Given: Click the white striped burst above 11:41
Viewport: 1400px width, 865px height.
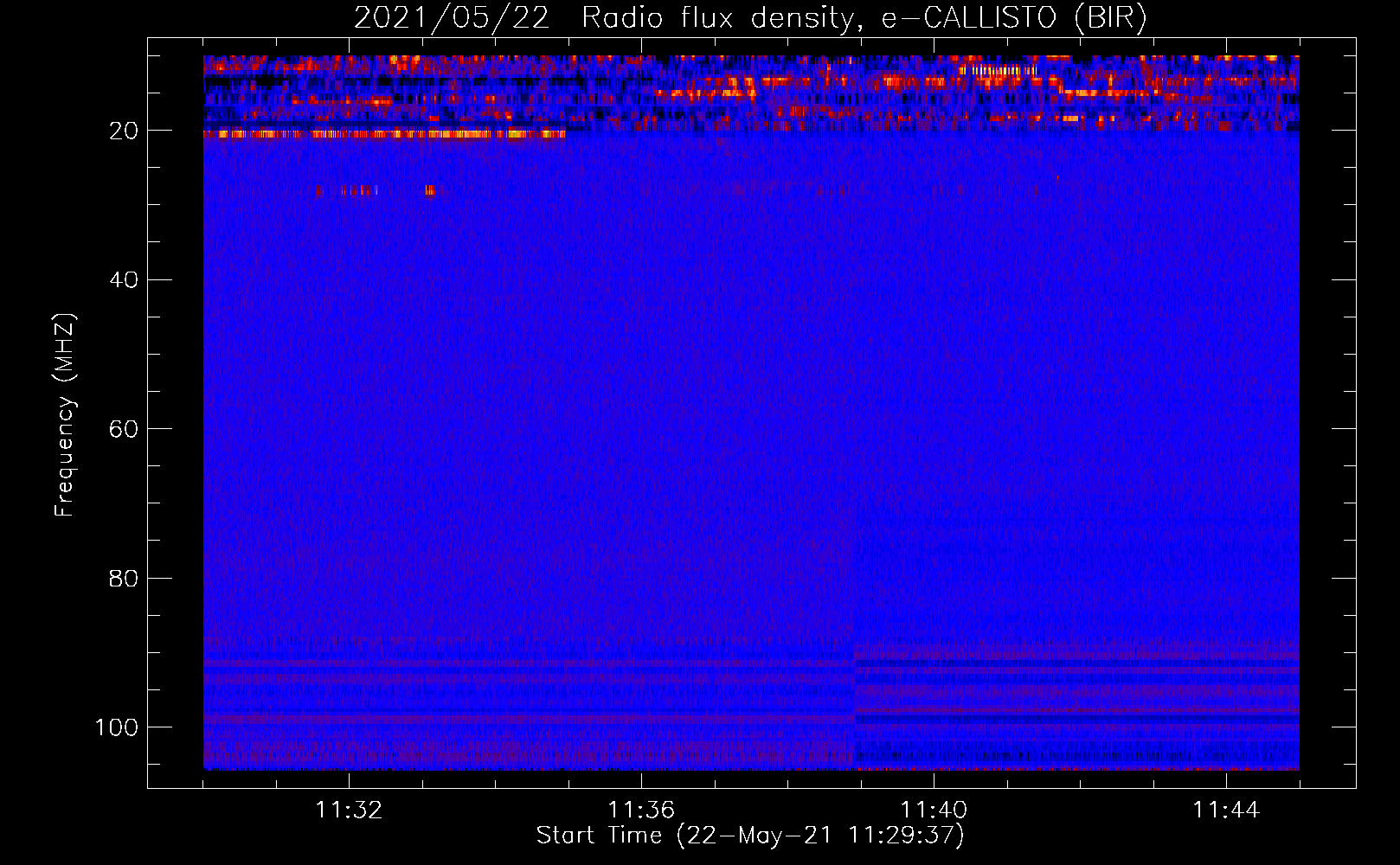Looking at the screenshot, I should [998, 71].
